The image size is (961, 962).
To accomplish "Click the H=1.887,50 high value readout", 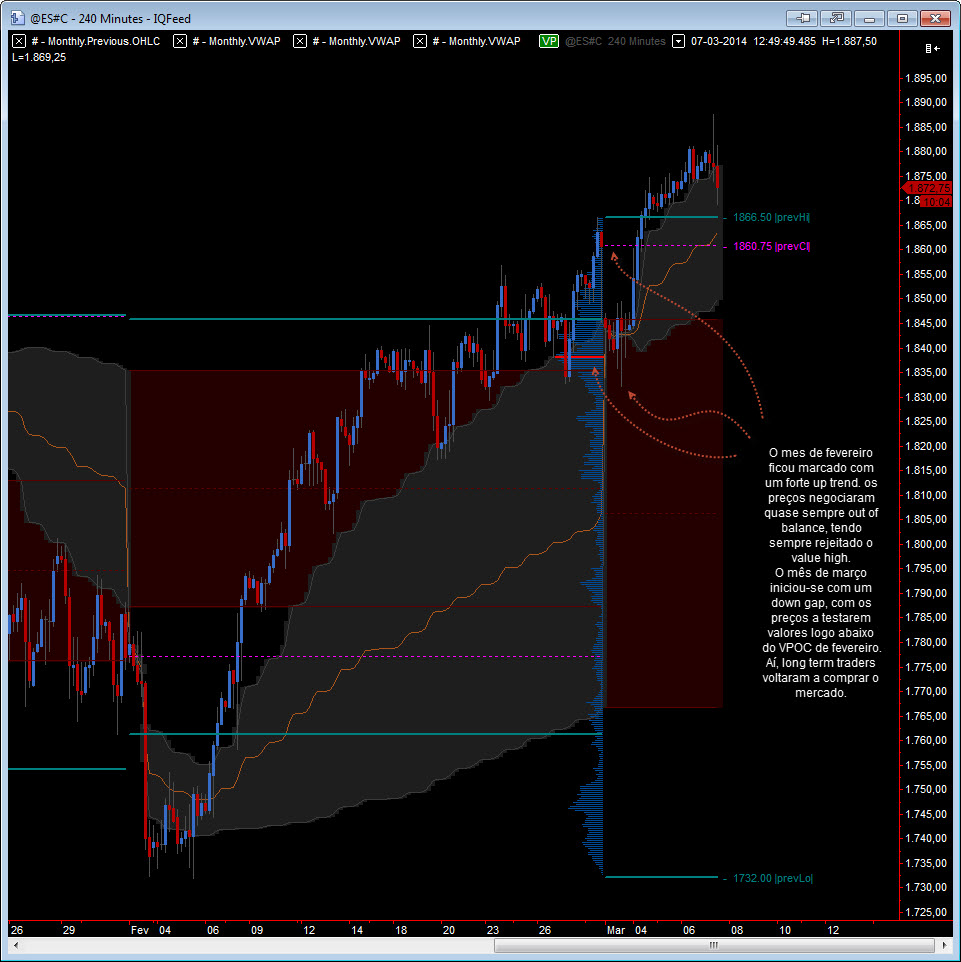I will pos(849,41).
